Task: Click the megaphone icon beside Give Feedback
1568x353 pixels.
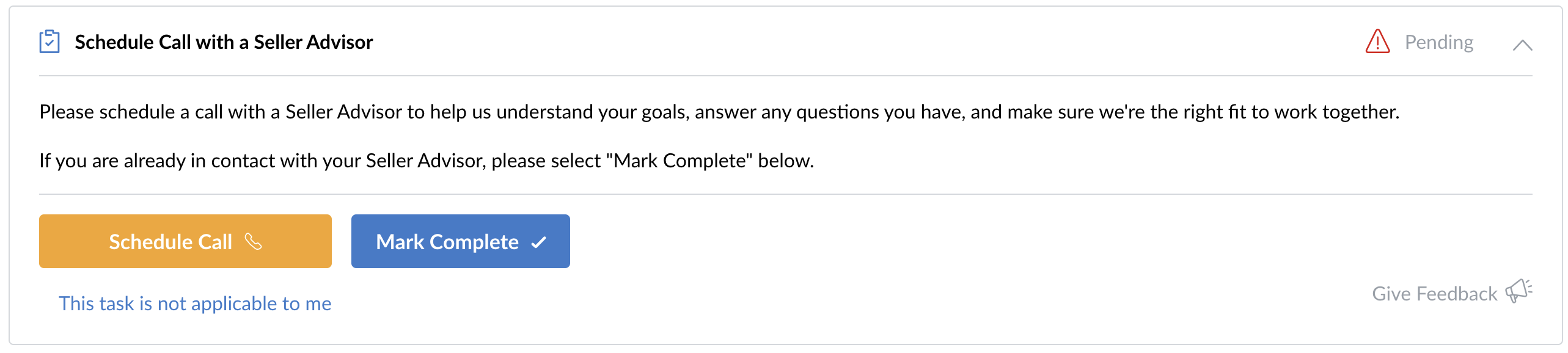Action: (x=1519, y=291)
